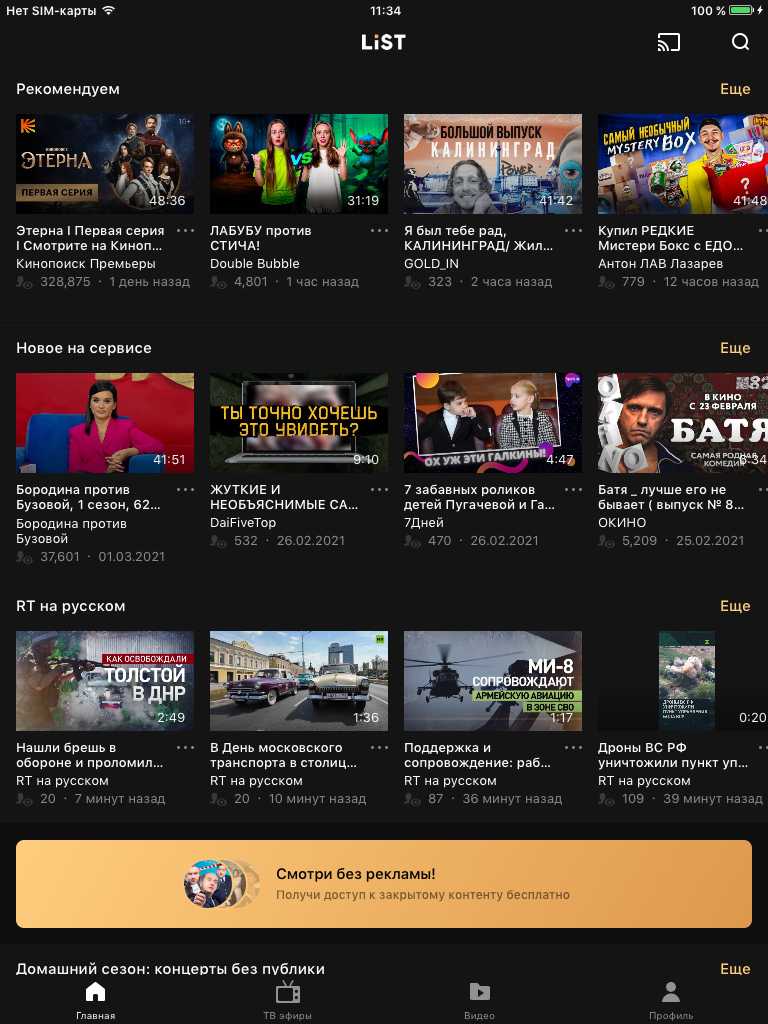Screen dimensions: 768x1024
Task: Open title Купил РЕДКИЕ Мистери Бокс
Action: (x=671, y=238)
